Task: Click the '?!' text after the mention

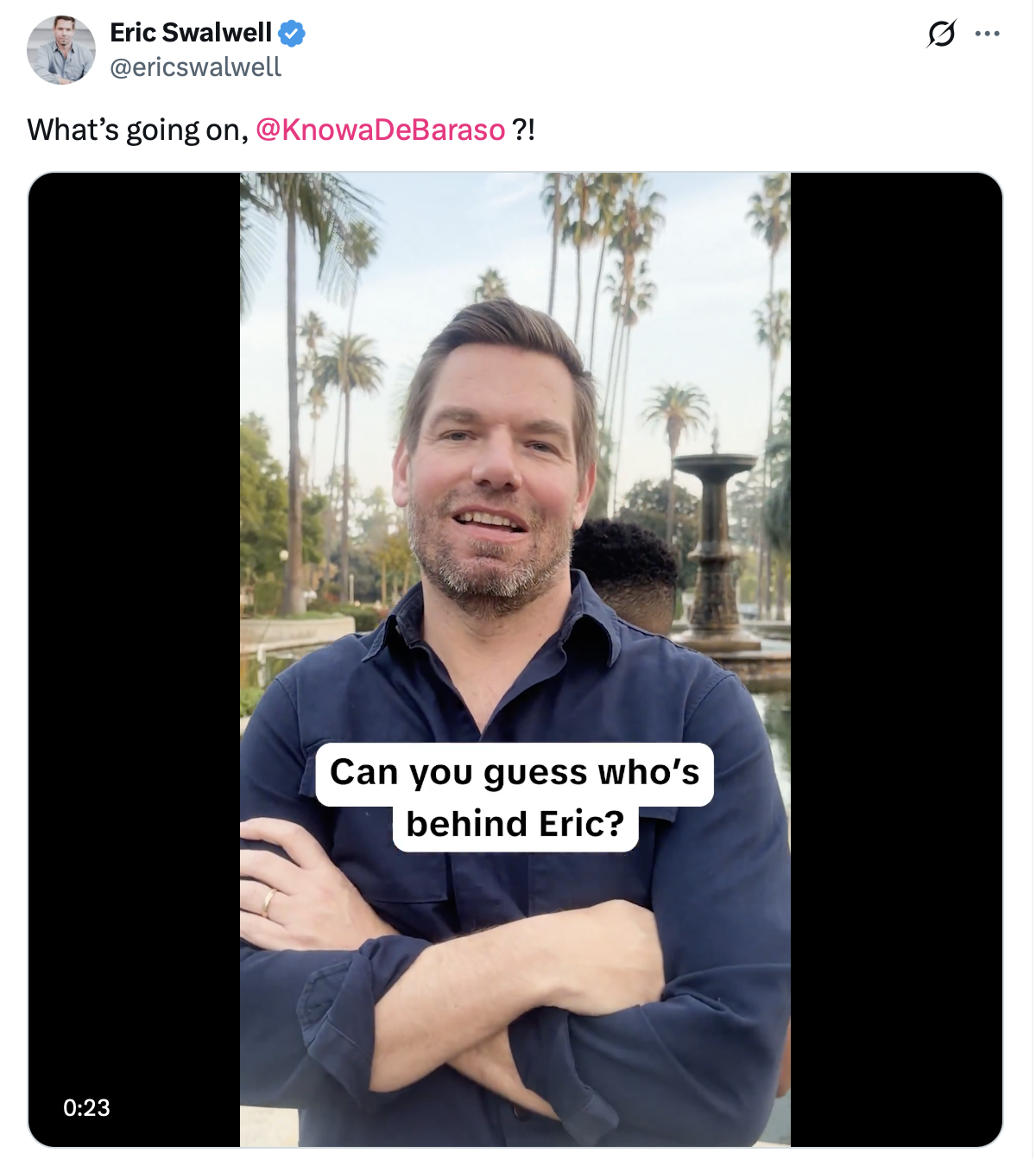Action: pos(523,130)
